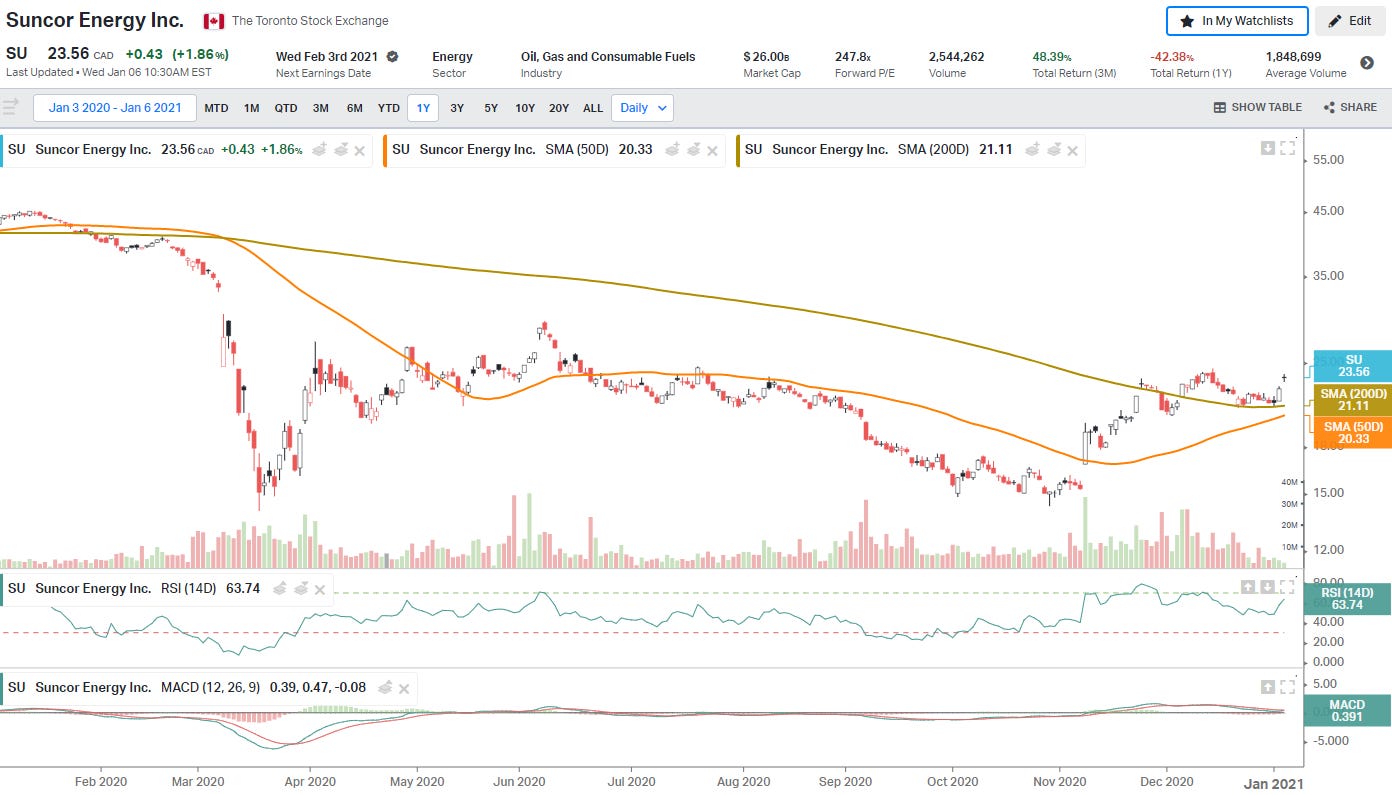Click the In My Watchlists button
This screenshot has height=795, width=1392.
point(1236,21)
